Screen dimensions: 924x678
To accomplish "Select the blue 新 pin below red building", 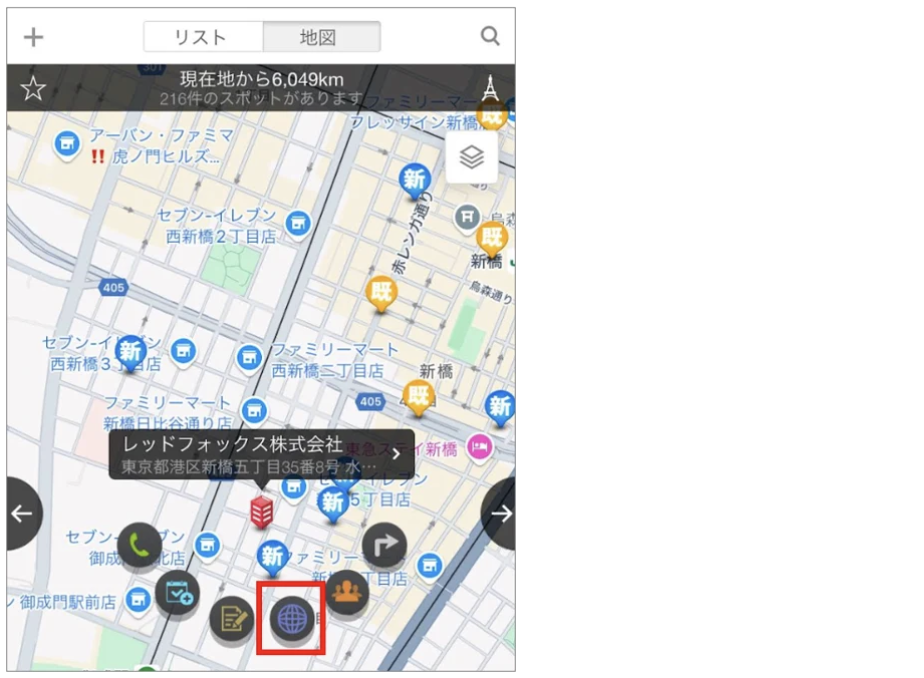I will [272, 557].
